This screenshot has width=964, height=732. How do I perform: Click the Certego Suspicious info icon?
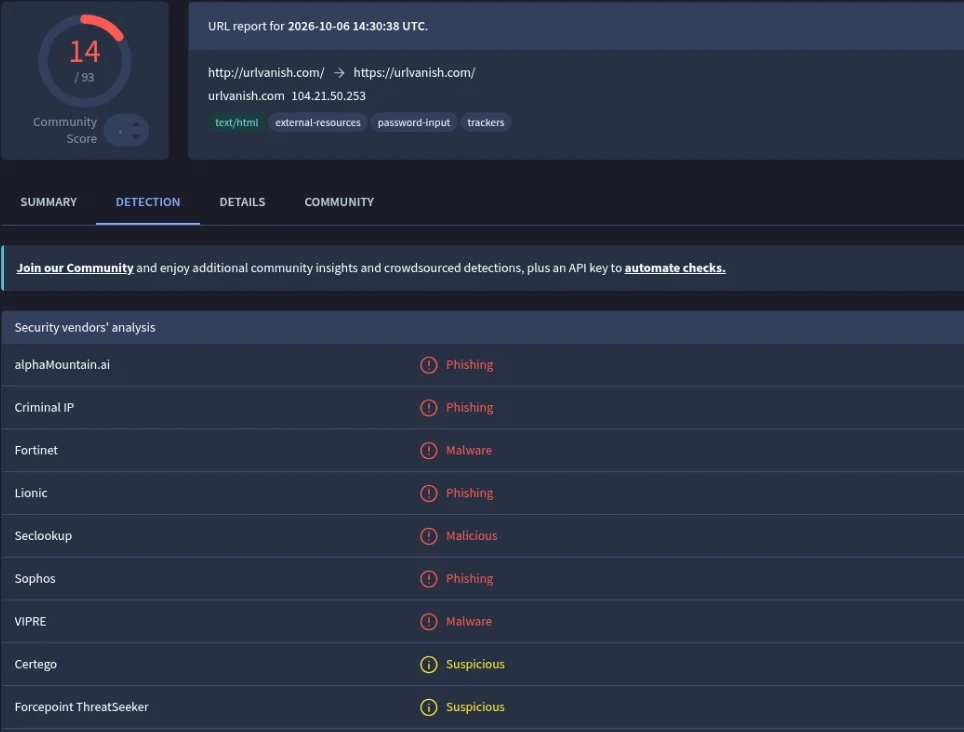point(429,664)
